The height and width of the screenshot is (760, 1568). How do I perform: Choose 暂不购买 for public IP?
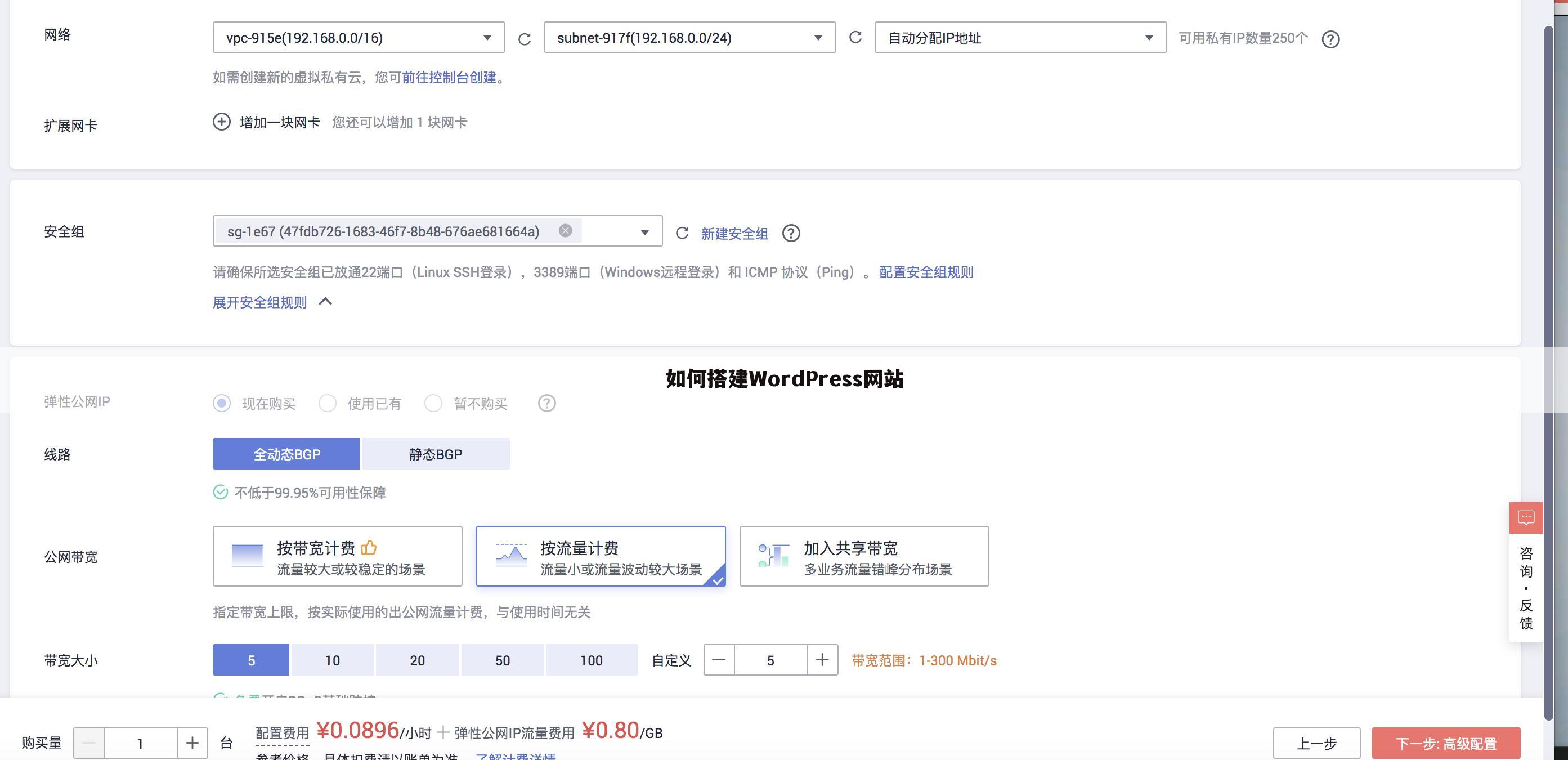pos(433,403)
